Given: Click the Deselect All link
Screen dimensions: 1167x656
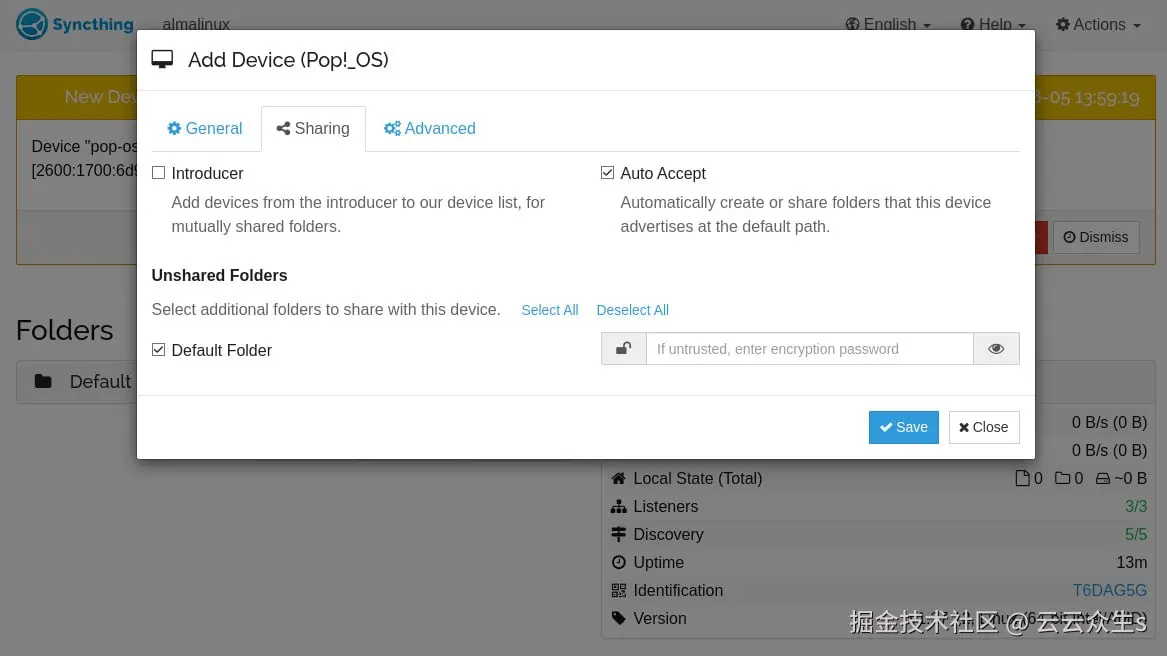Looking at the screenshot, I should [x=633, y=311].
